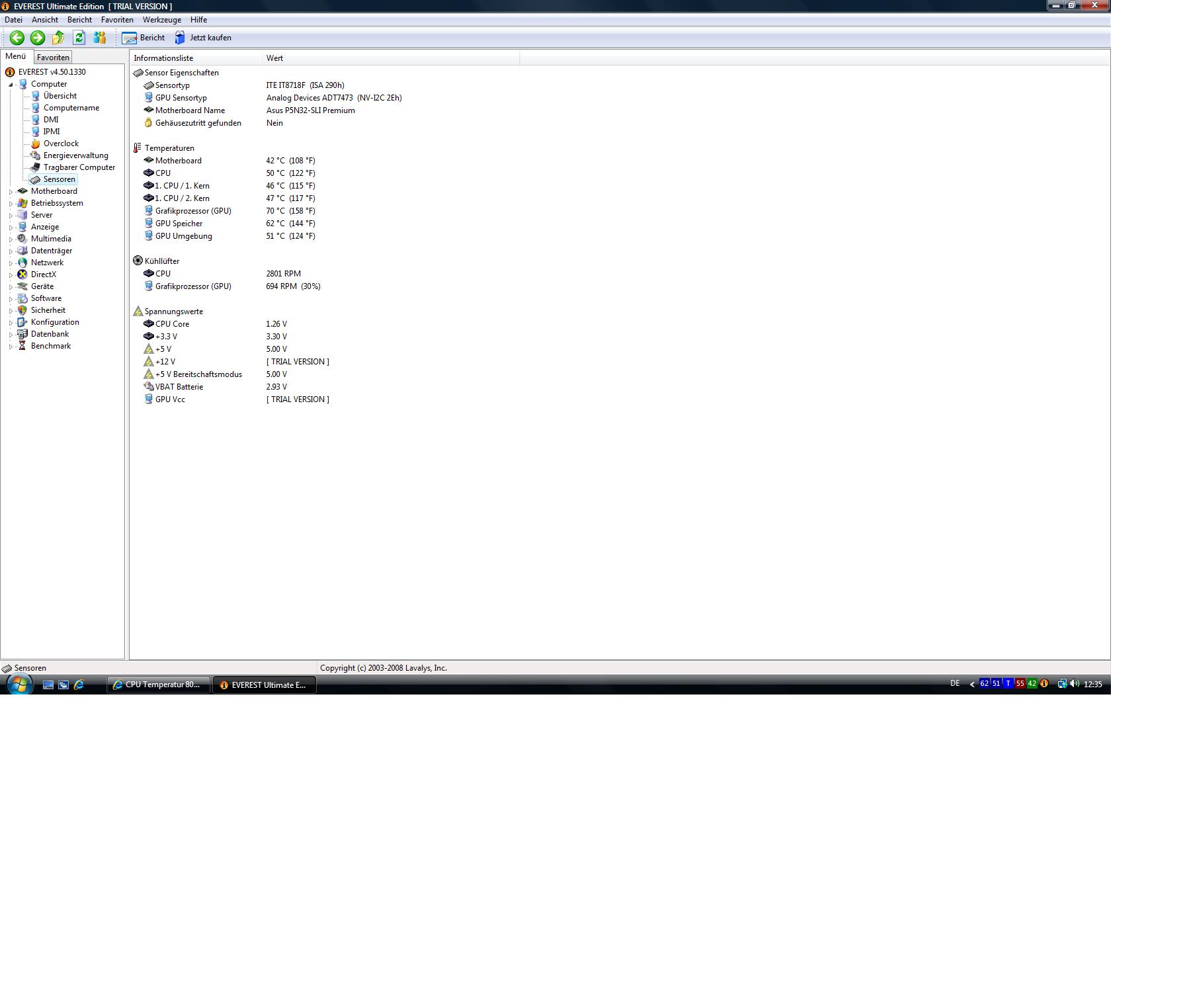Click the Informationsliste column header

(x=196, y=58)
